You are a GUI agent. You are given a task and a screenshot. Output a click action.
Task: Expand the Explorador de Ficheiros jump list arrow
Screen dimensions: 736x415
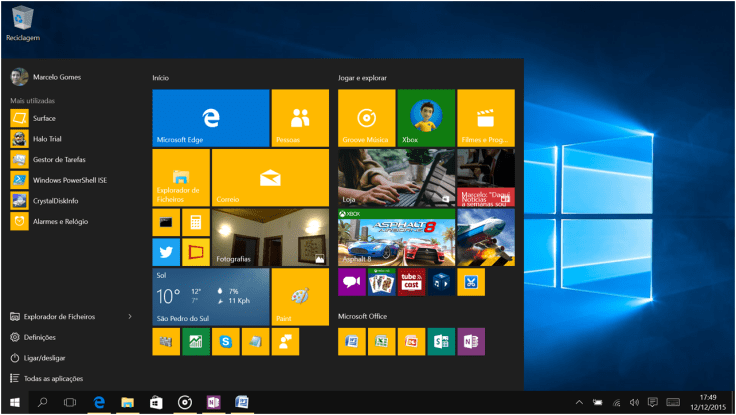tap(130, 316)
